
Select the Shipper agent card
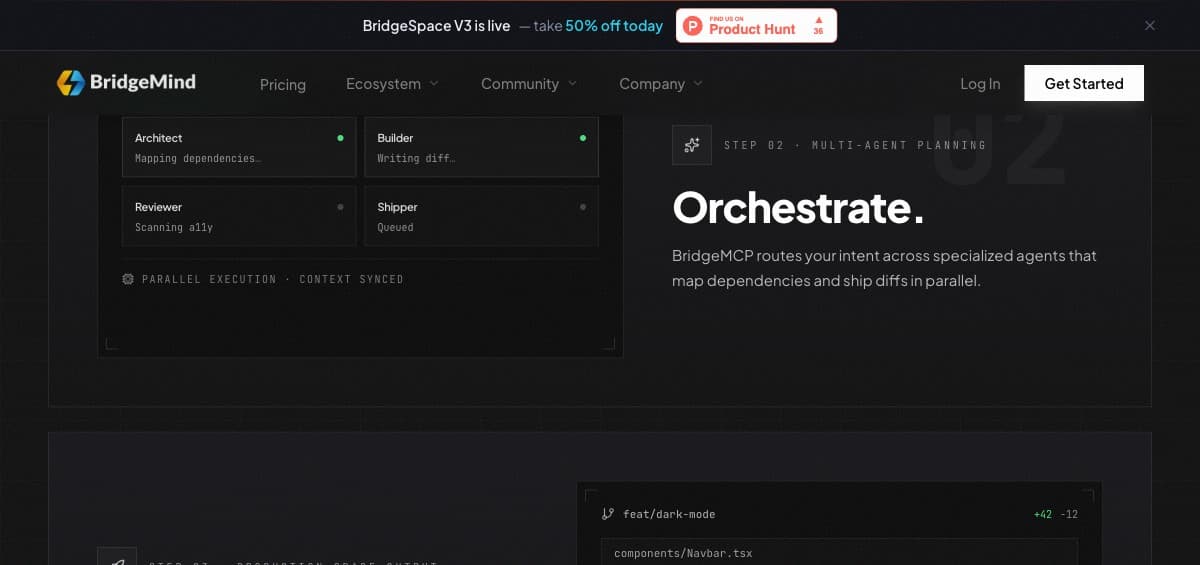click(481, 216)
